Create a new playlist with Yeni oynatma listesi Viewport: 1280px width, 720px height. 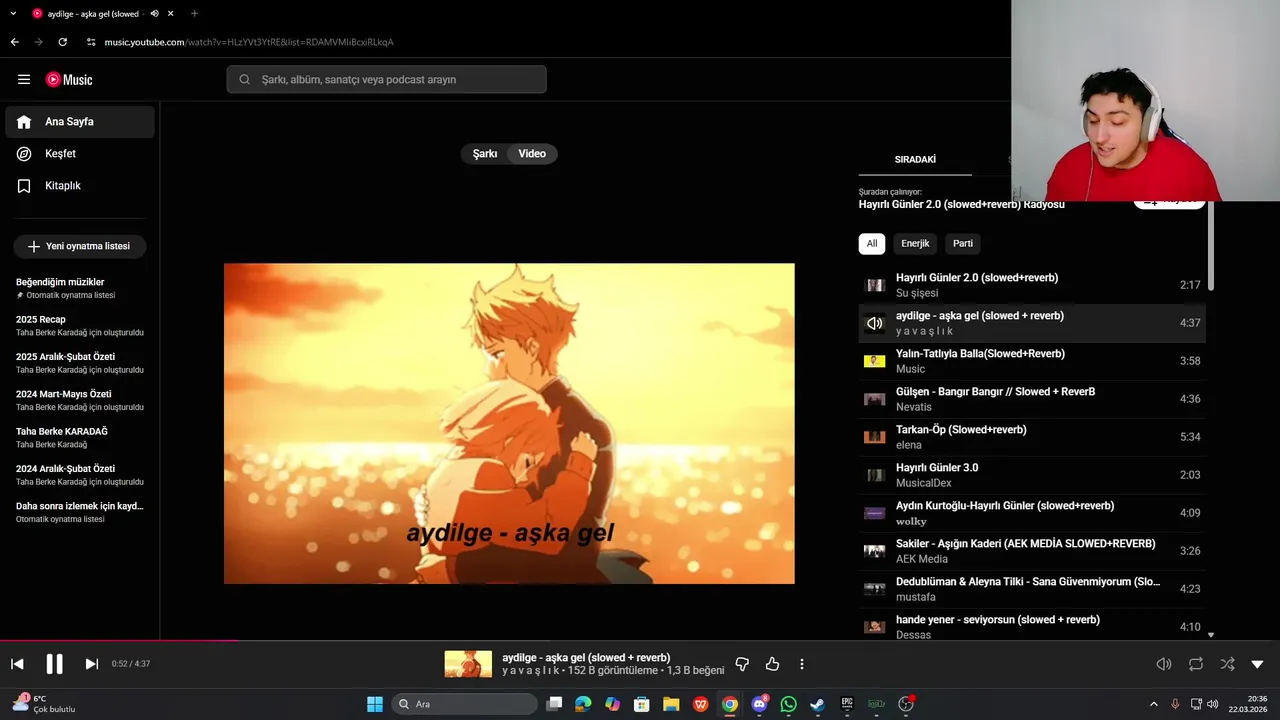click(80, 246)
